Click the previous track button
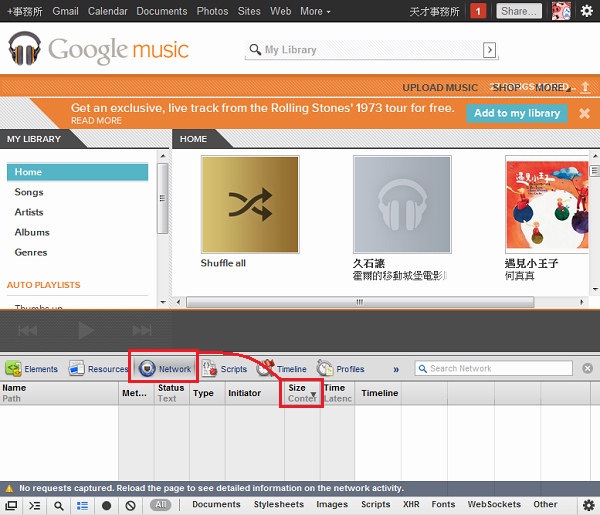 [x=28, y=330]
